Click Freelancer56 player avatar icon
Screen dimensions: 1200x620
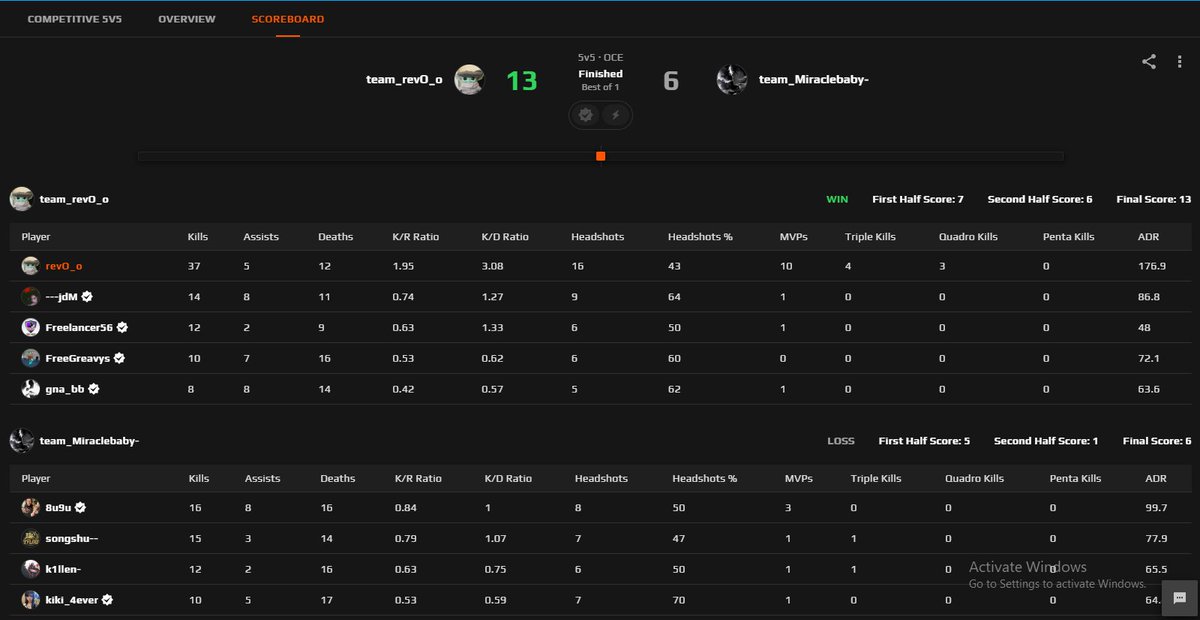tap(31, 327)
